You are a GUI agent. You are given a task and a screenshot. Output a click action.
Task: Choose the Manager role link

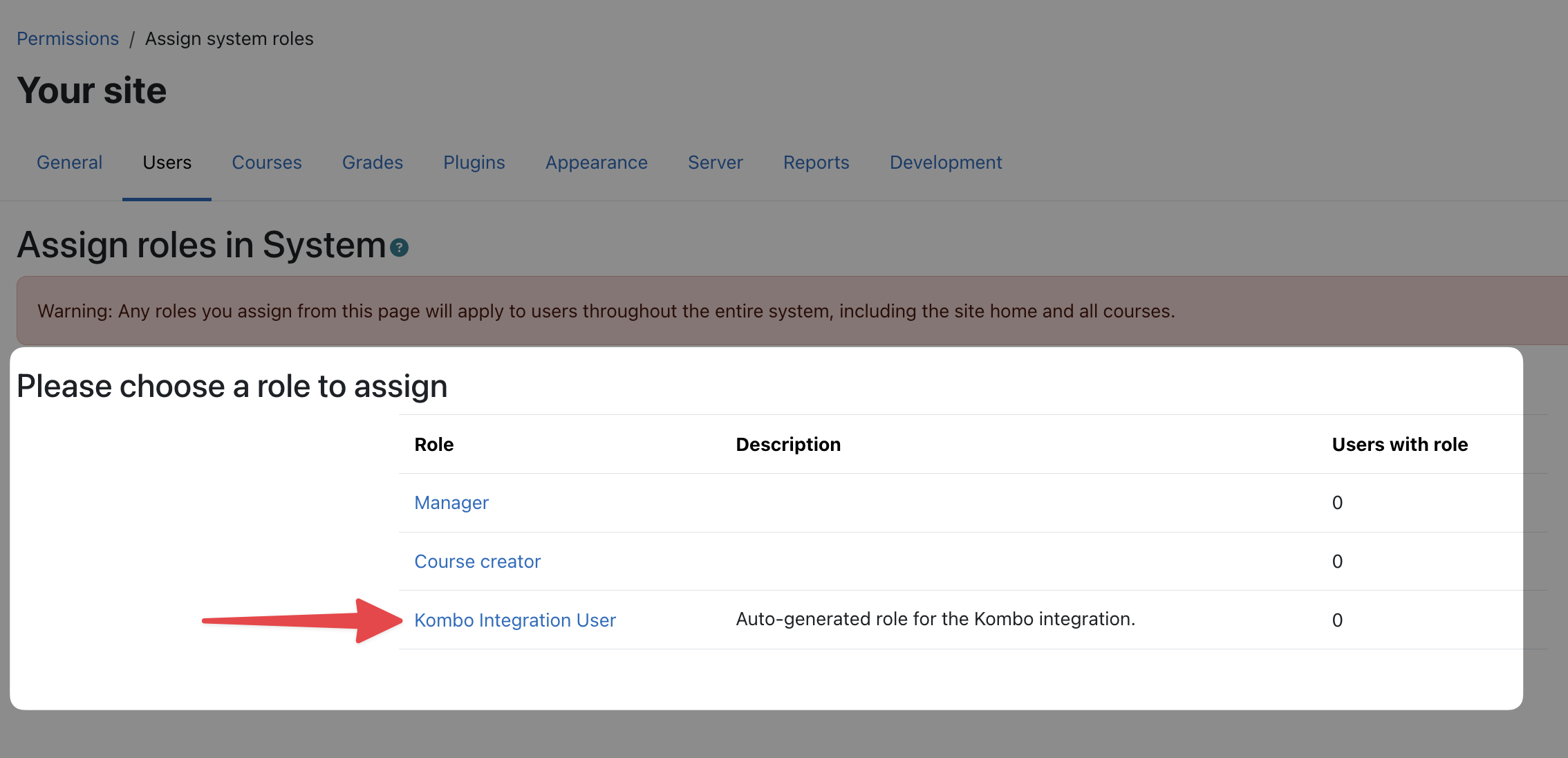tap(451, 503)
